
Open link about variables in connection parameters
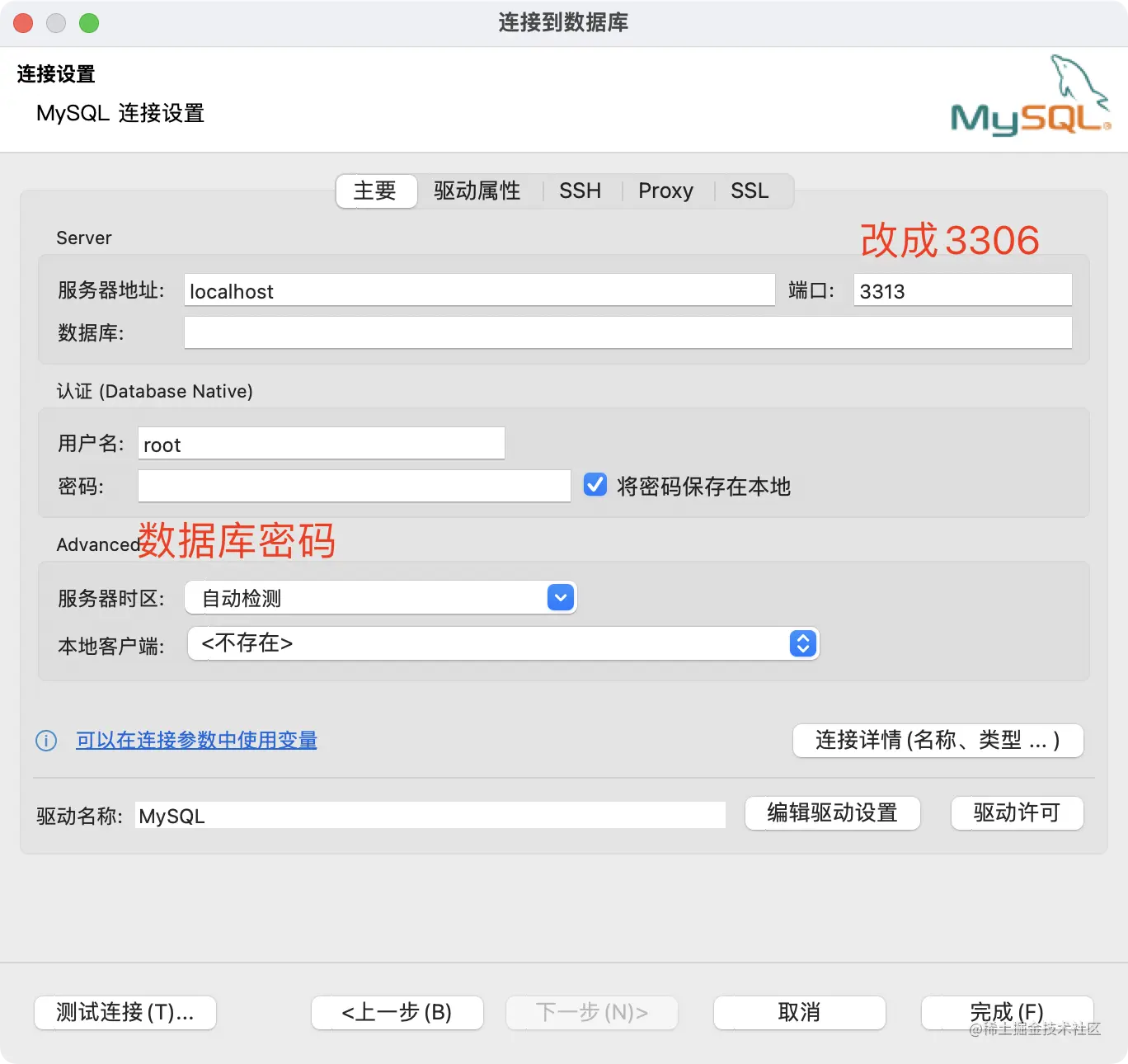tap(196, 741)
